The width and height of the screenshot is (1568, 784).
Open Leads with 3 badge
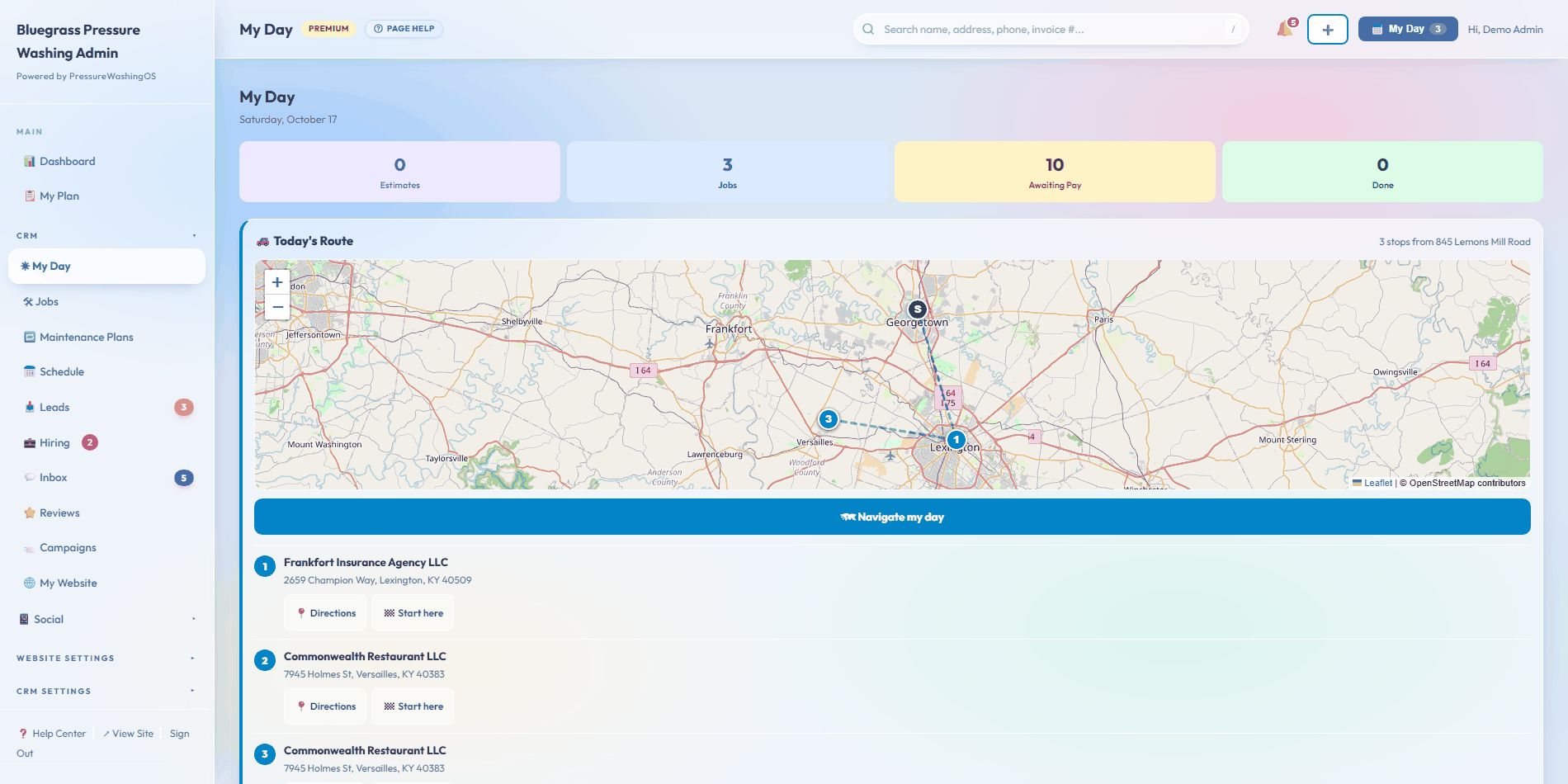(x=107, y=408)
